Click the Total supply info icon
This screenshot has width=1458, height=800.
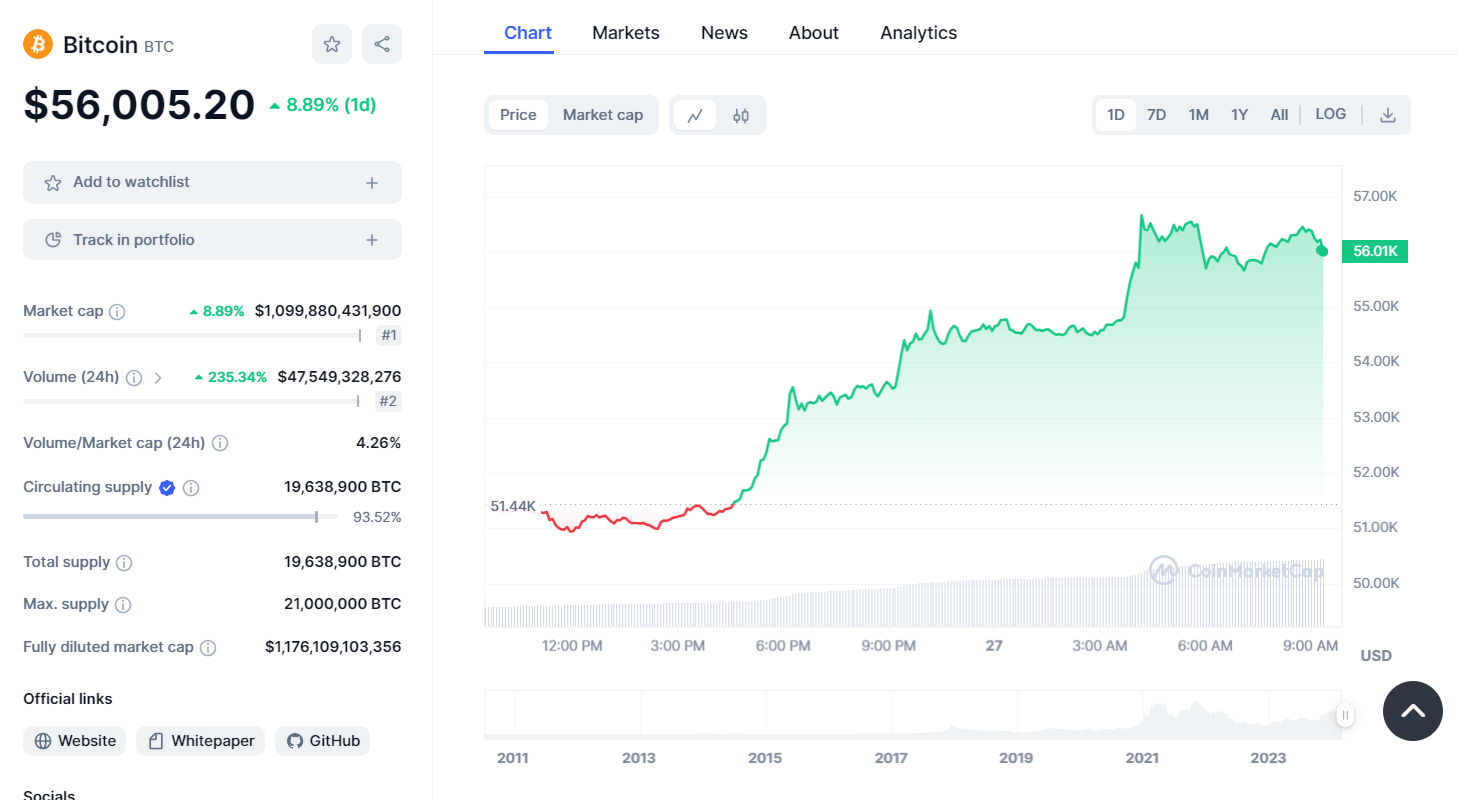pos(124,563)
